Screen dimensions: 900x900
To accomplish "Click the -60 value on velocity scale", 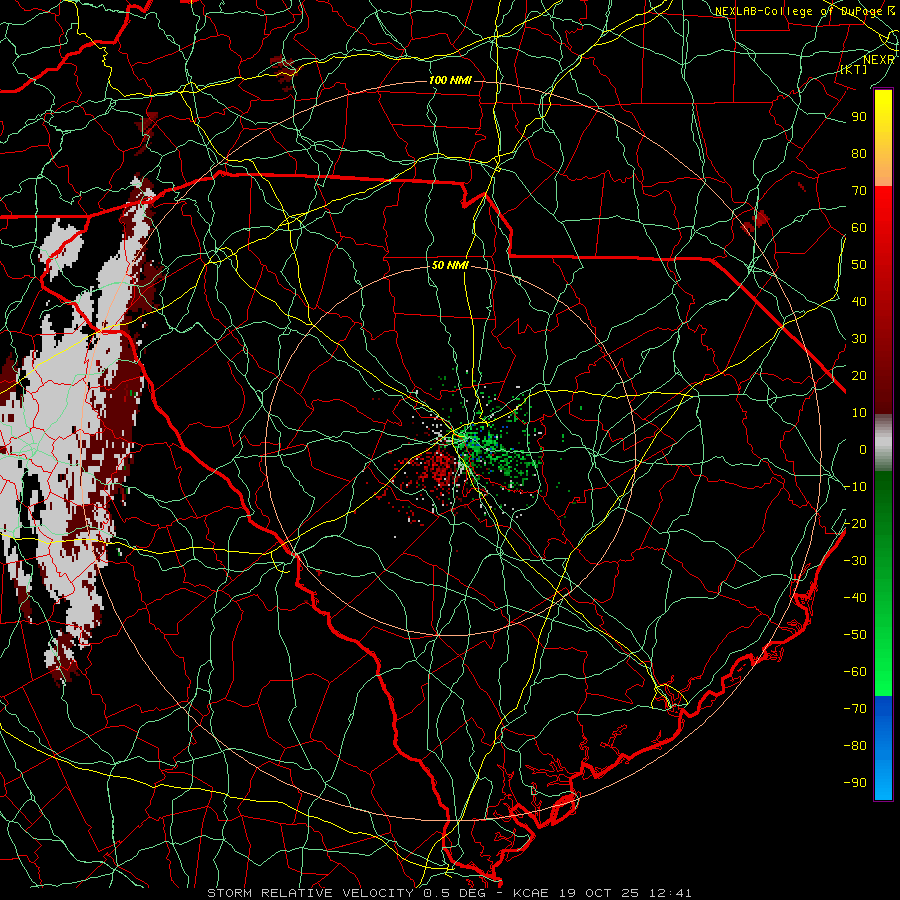I will pyautogui.click(x=855, y=672).
